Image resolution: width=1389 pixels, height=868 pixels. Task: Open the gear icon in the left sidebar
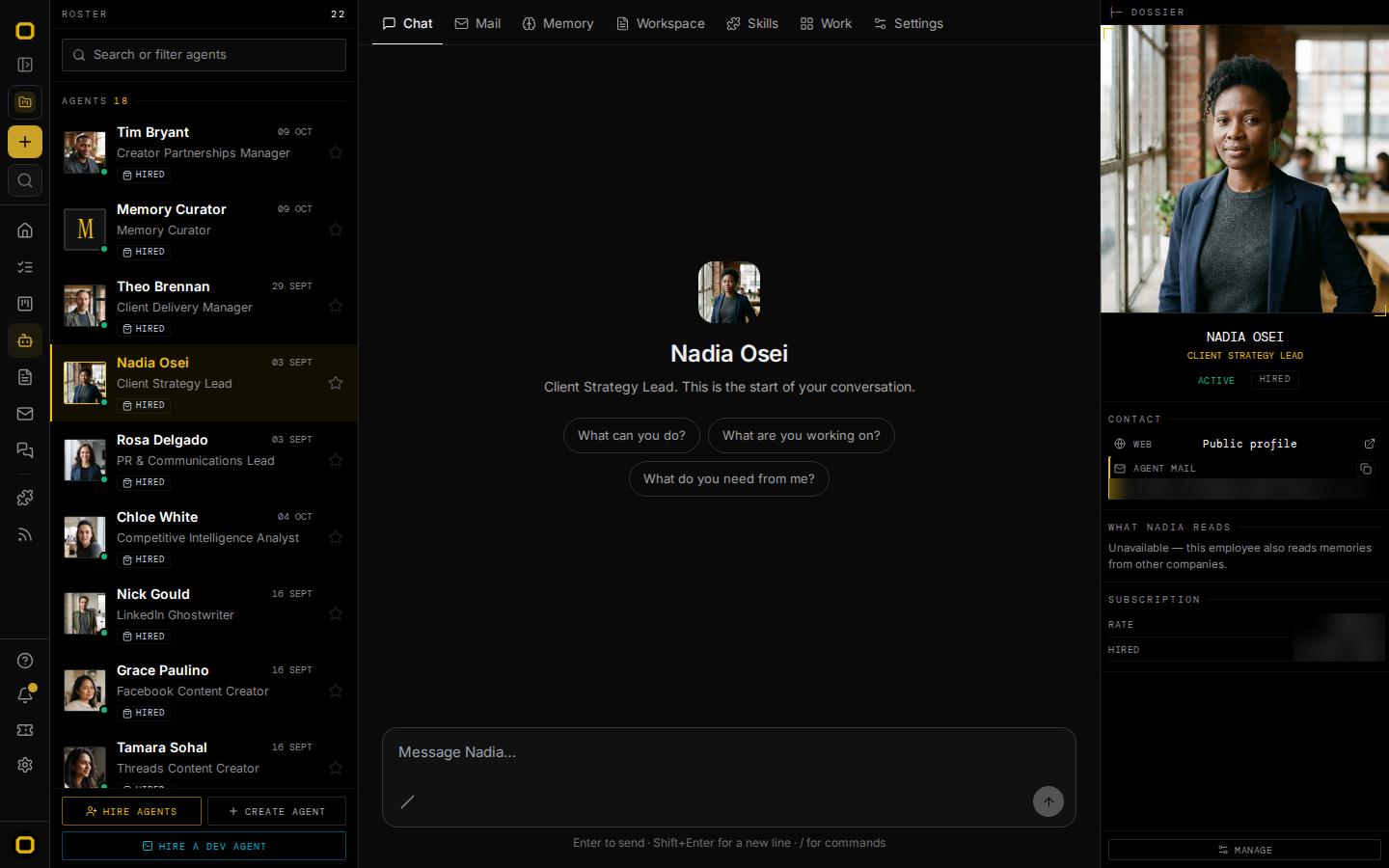click(x=25, y=765)
